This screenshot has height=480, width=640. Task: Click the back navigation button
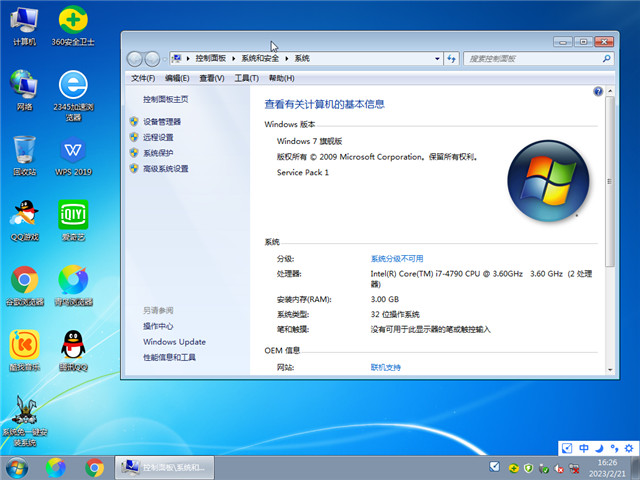click(134, 59)
